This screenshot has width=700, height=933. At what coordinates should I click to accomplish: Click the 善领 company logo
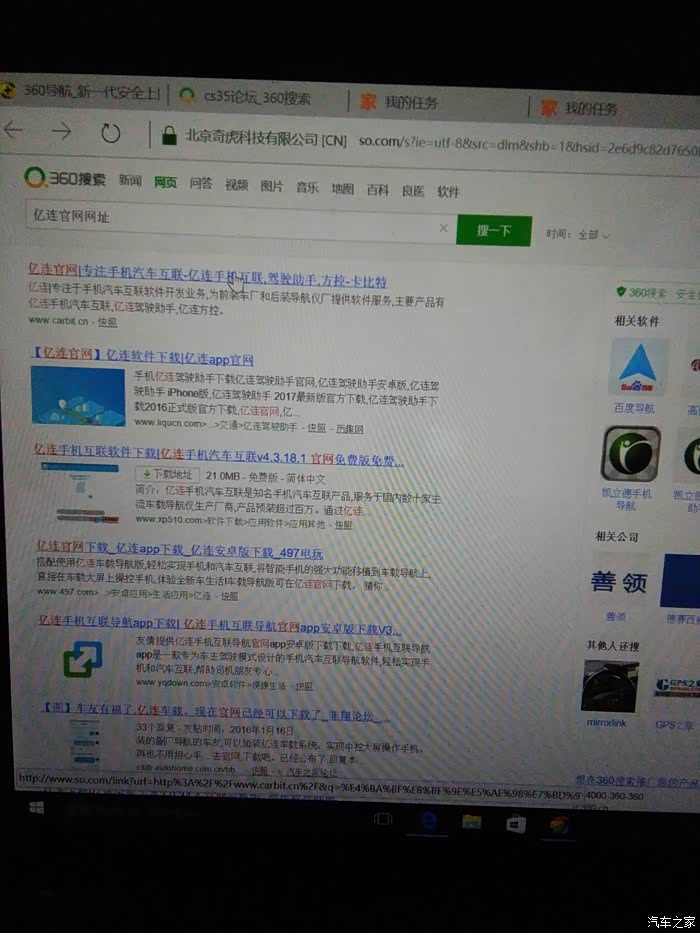point(618,581)
